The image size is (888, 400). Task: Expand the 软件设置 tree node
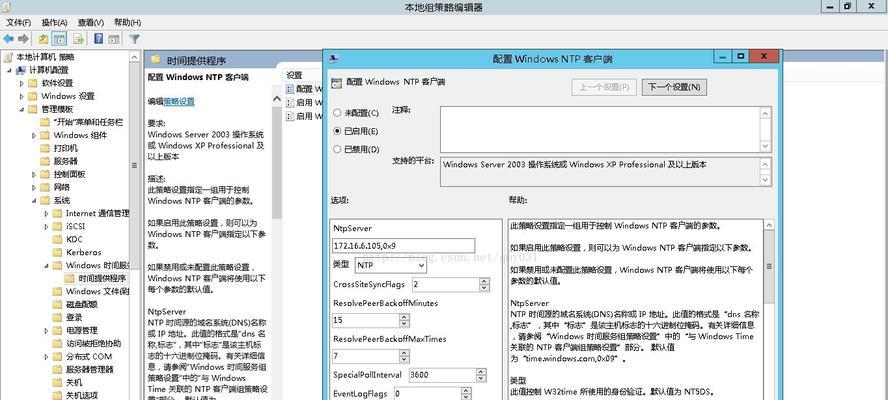pyautogui.click(x=22, y=83)
